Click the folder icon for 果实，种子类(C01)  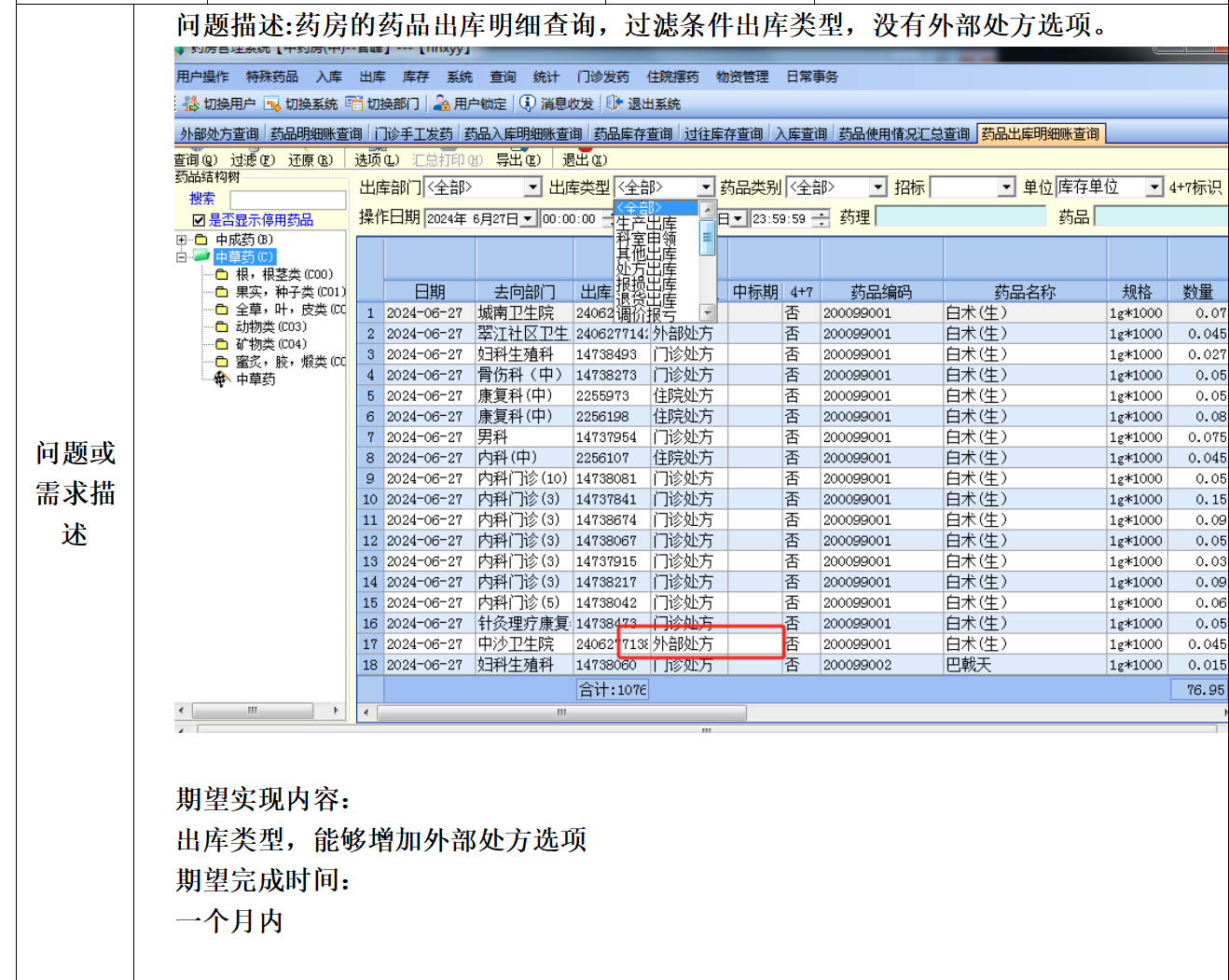(221, 292)
